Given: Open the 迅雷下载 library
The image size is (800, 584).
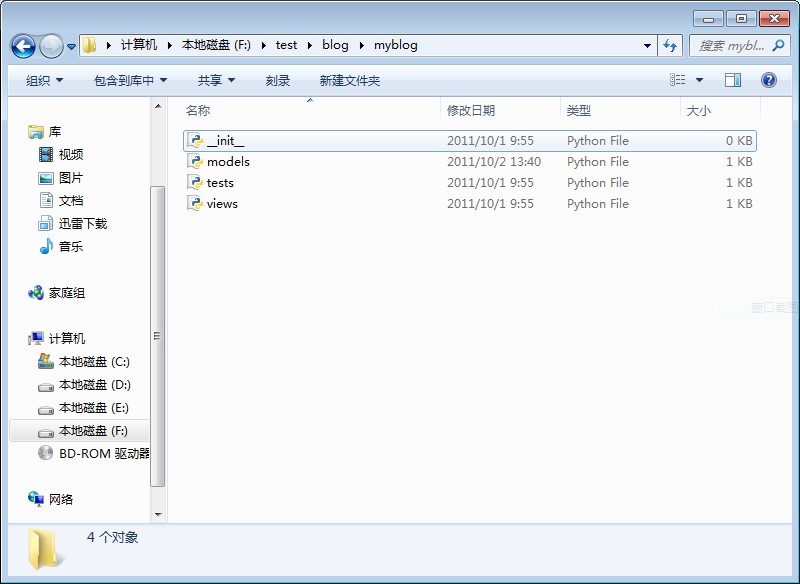Looking at the screenshot, I should click(73, 223).
